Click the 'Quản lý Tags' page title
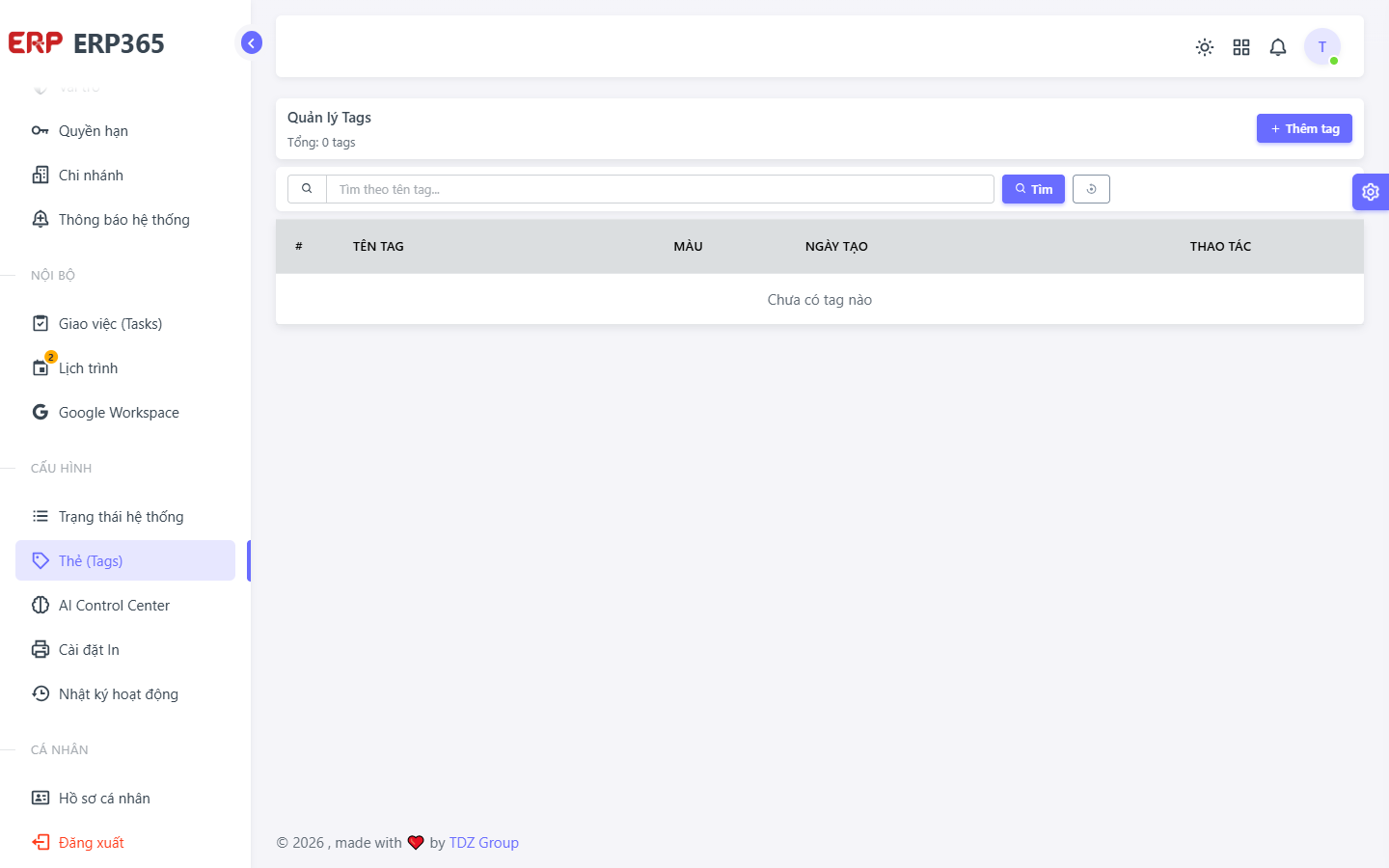This screenshot has height=868, width=1389. [329, 118]
